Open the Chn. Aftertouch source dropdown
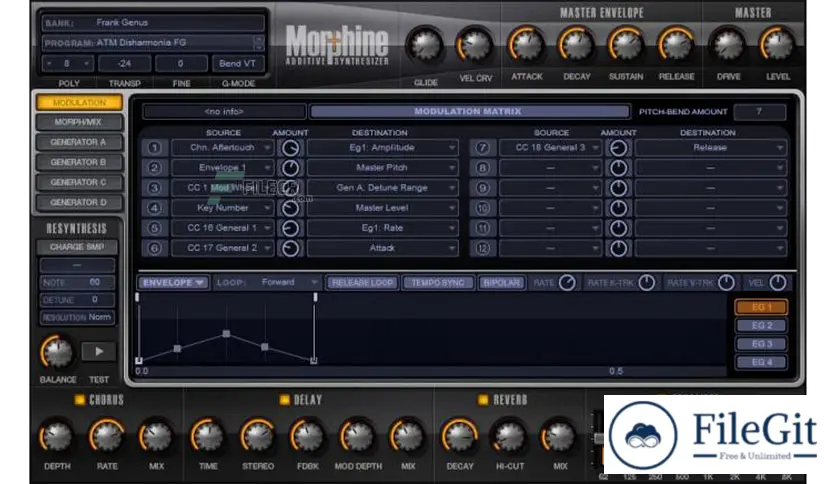The height and width of the screenshot is (484, 836). (x=223, y=148)
